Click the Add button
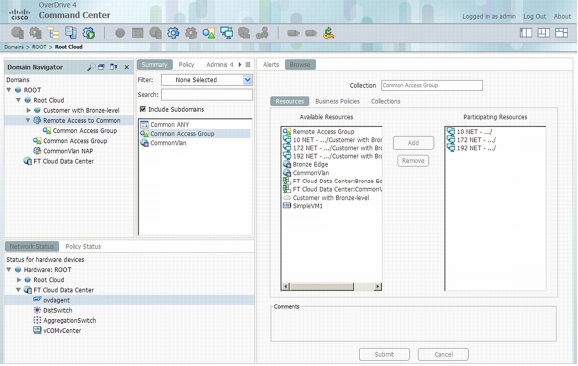578x366 pixels. (x=413, y=143)
